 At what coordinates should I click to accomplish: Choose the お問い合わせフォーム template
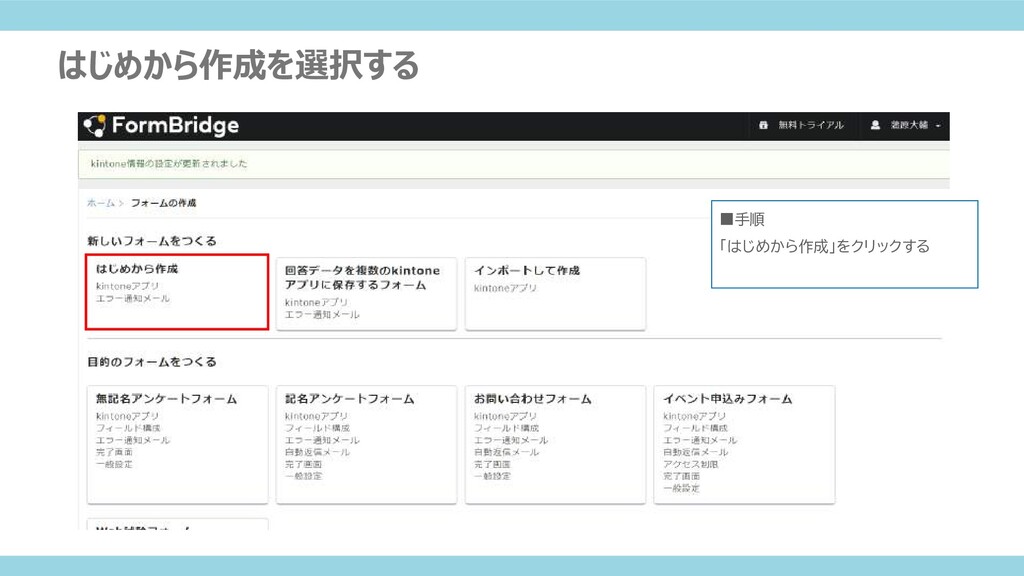(x=555, y=444)
